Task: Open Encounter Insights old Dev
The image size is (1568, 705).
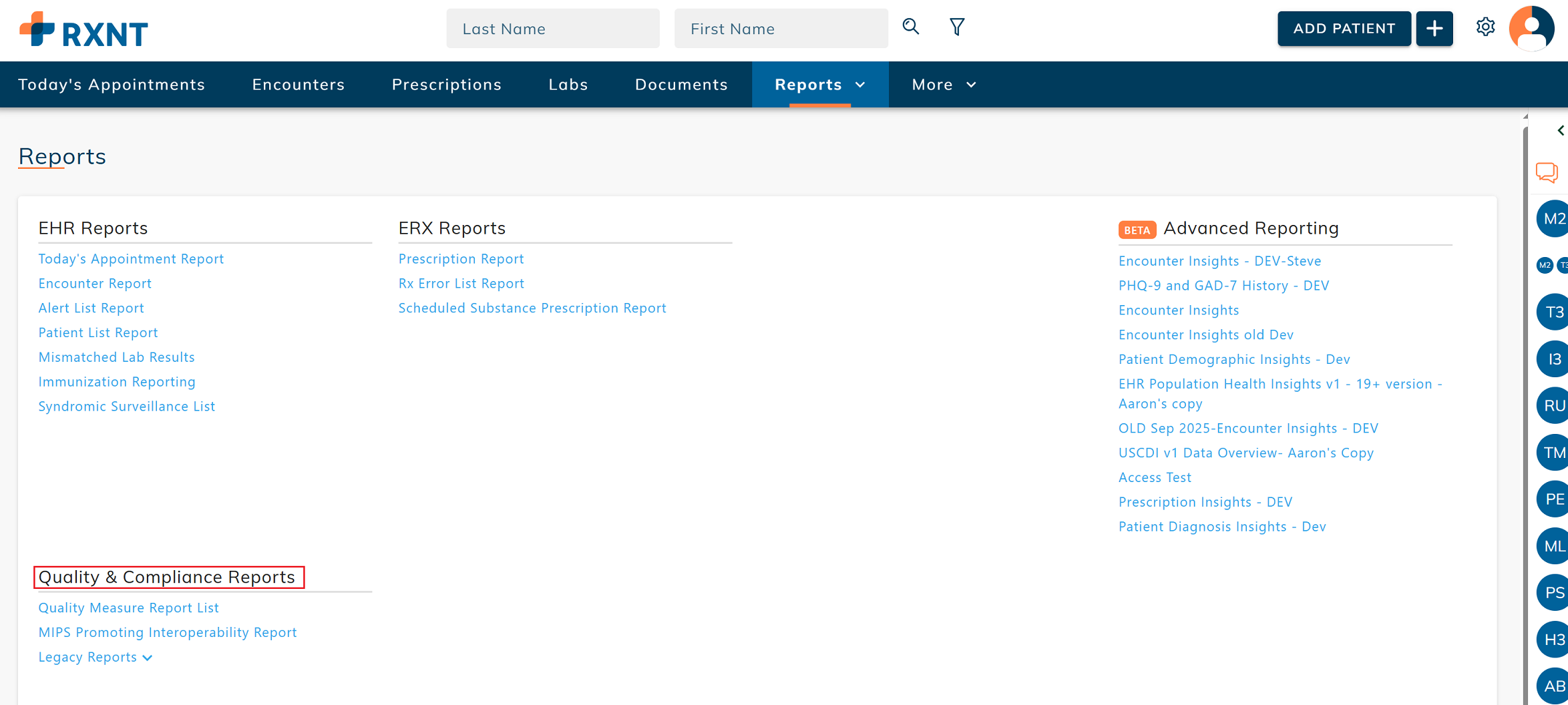Action: point(1206,335)
